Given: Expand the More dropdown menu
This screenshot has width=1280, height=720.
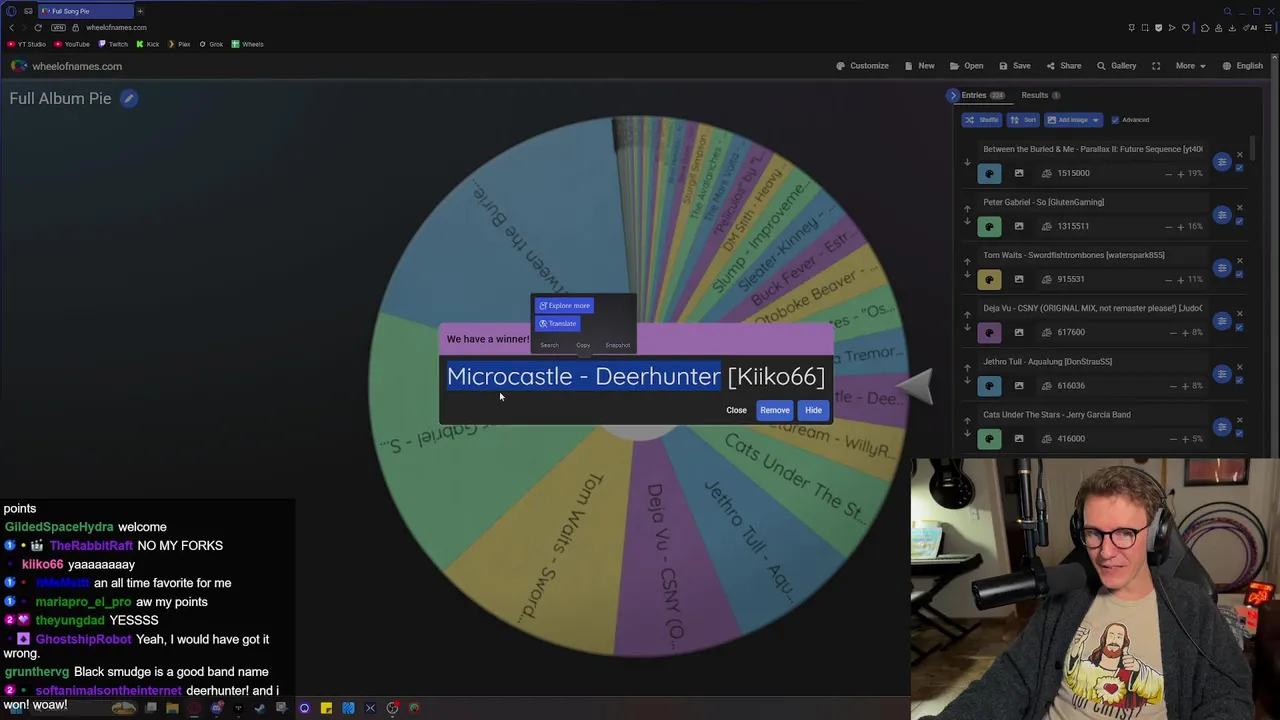Looking at the screenshot, I should [x=1190, y=66].
